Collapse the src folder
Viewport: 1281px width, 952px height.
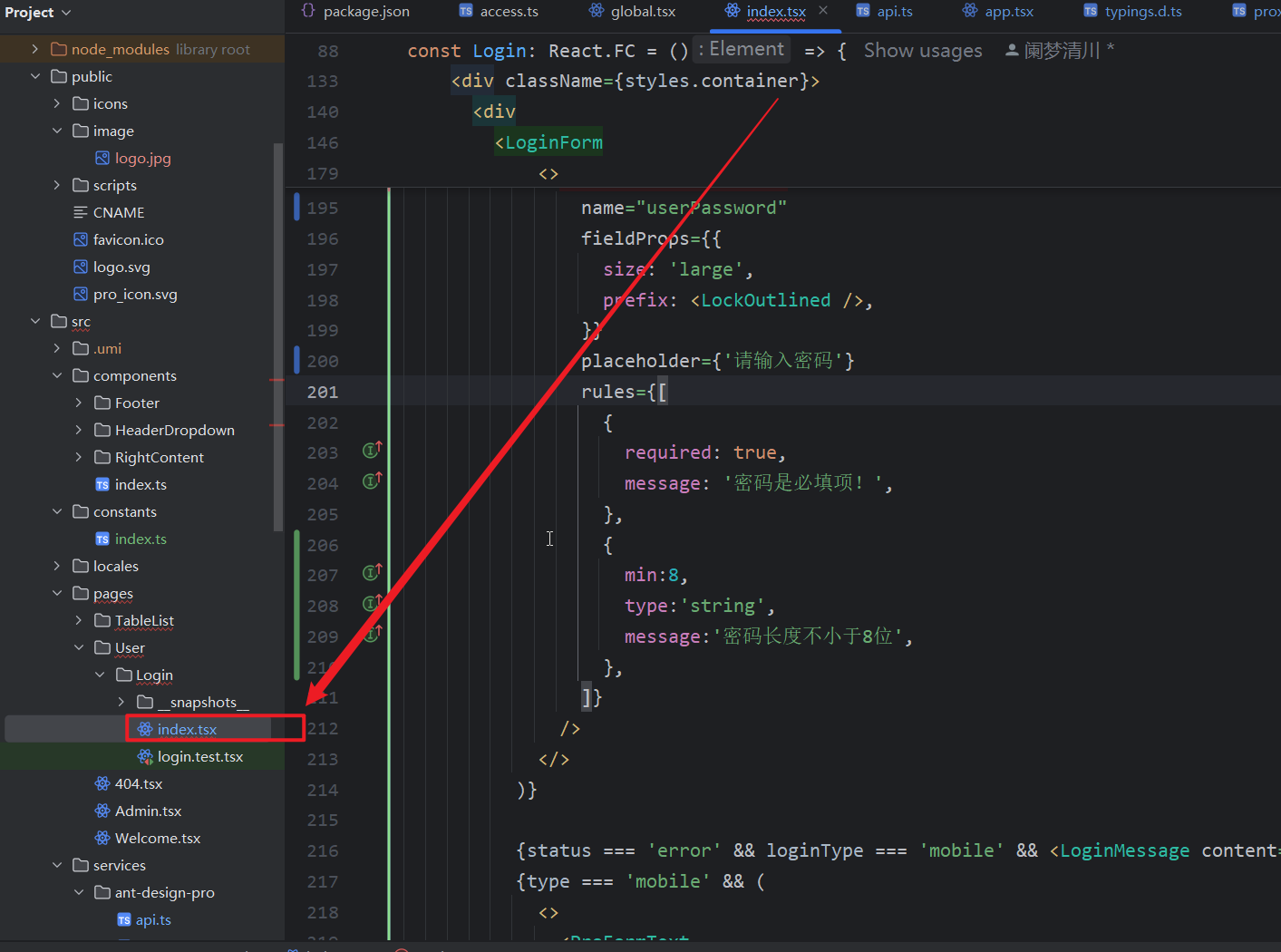35,321
